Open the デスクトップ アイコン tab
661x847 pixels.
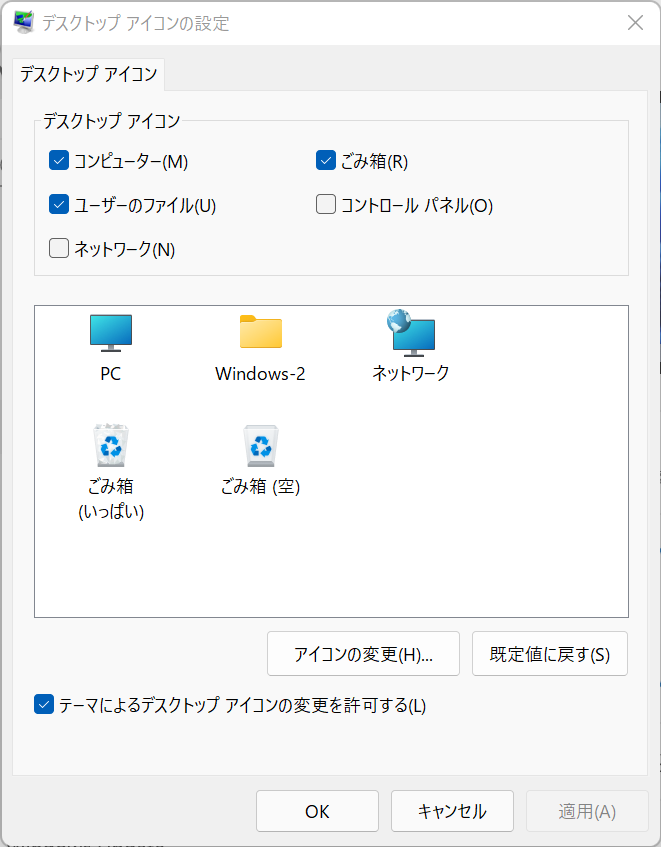tap(89, 74)
